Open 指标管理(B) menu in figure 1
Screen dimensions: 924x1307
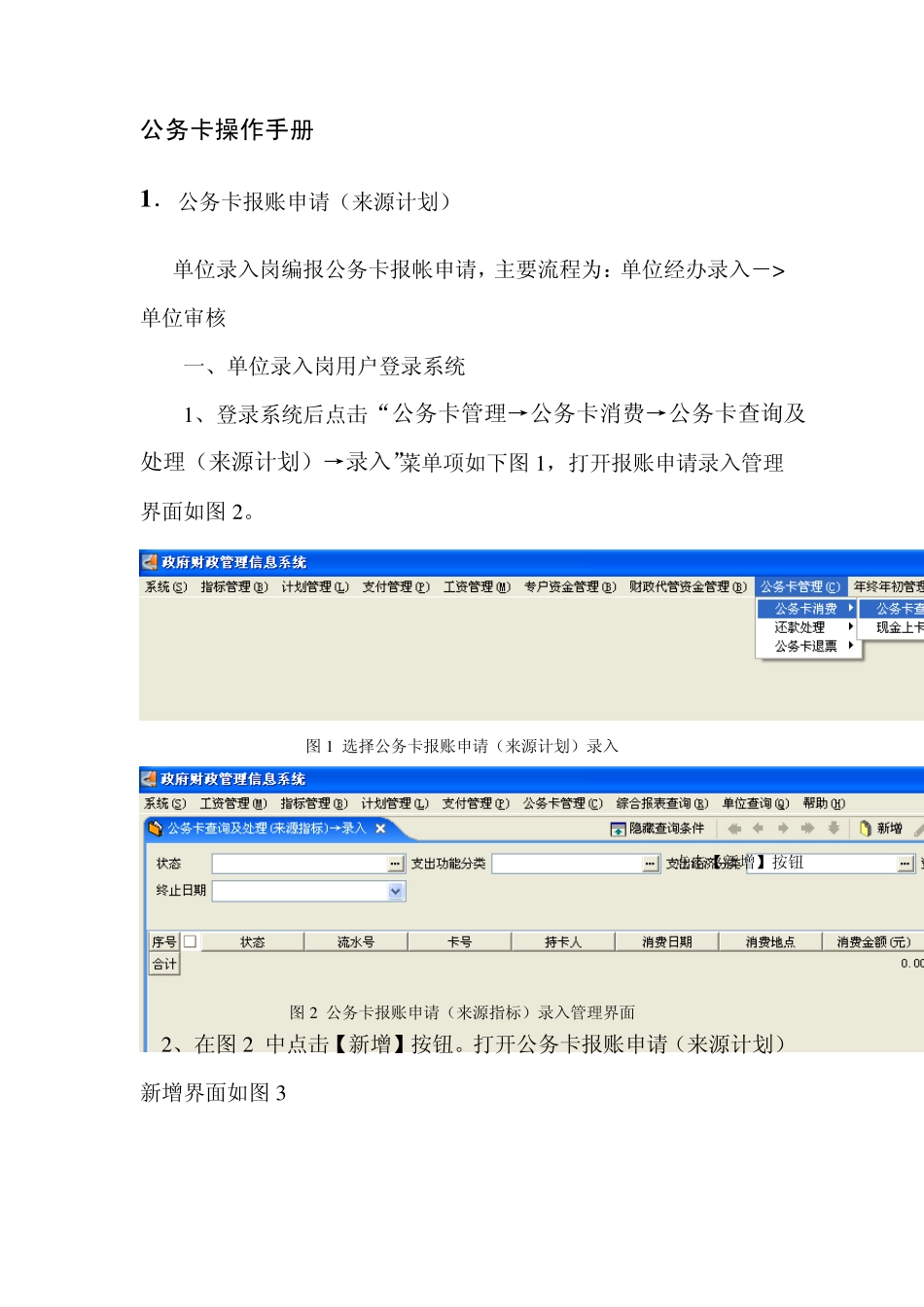pos(234,587)
